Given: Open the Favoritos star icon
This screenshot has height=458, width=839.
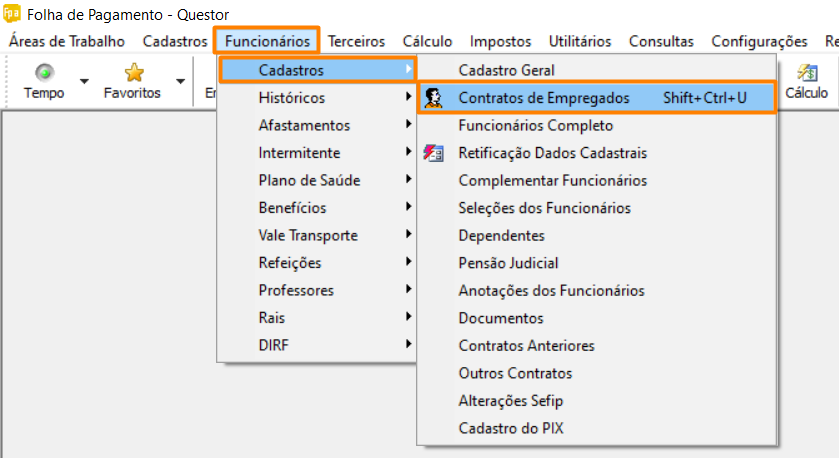Looking at the screenshot, I should coord(133,74).
